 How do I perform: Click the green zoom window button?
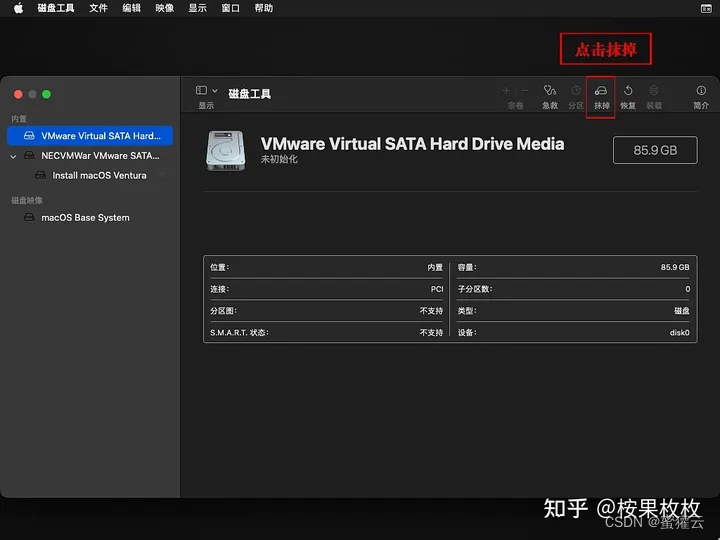[x=46, y=94]
